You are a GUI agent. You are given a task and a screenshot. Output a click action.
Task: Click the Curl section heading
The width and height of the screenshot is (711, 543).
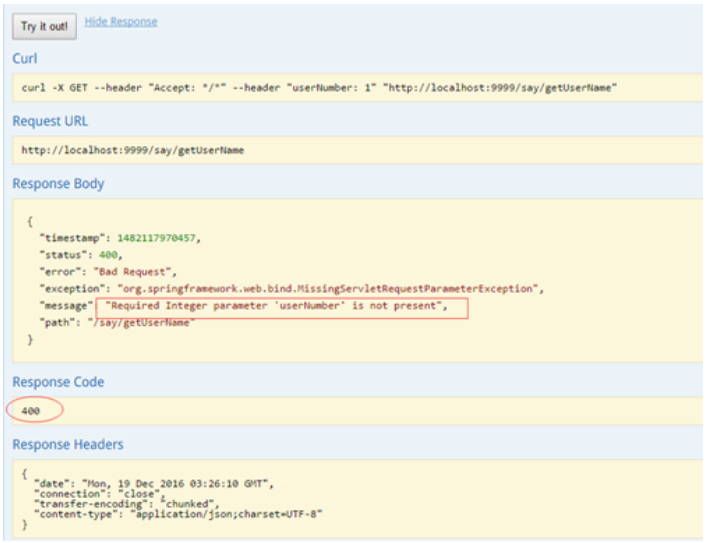click(x=25, y=59)
